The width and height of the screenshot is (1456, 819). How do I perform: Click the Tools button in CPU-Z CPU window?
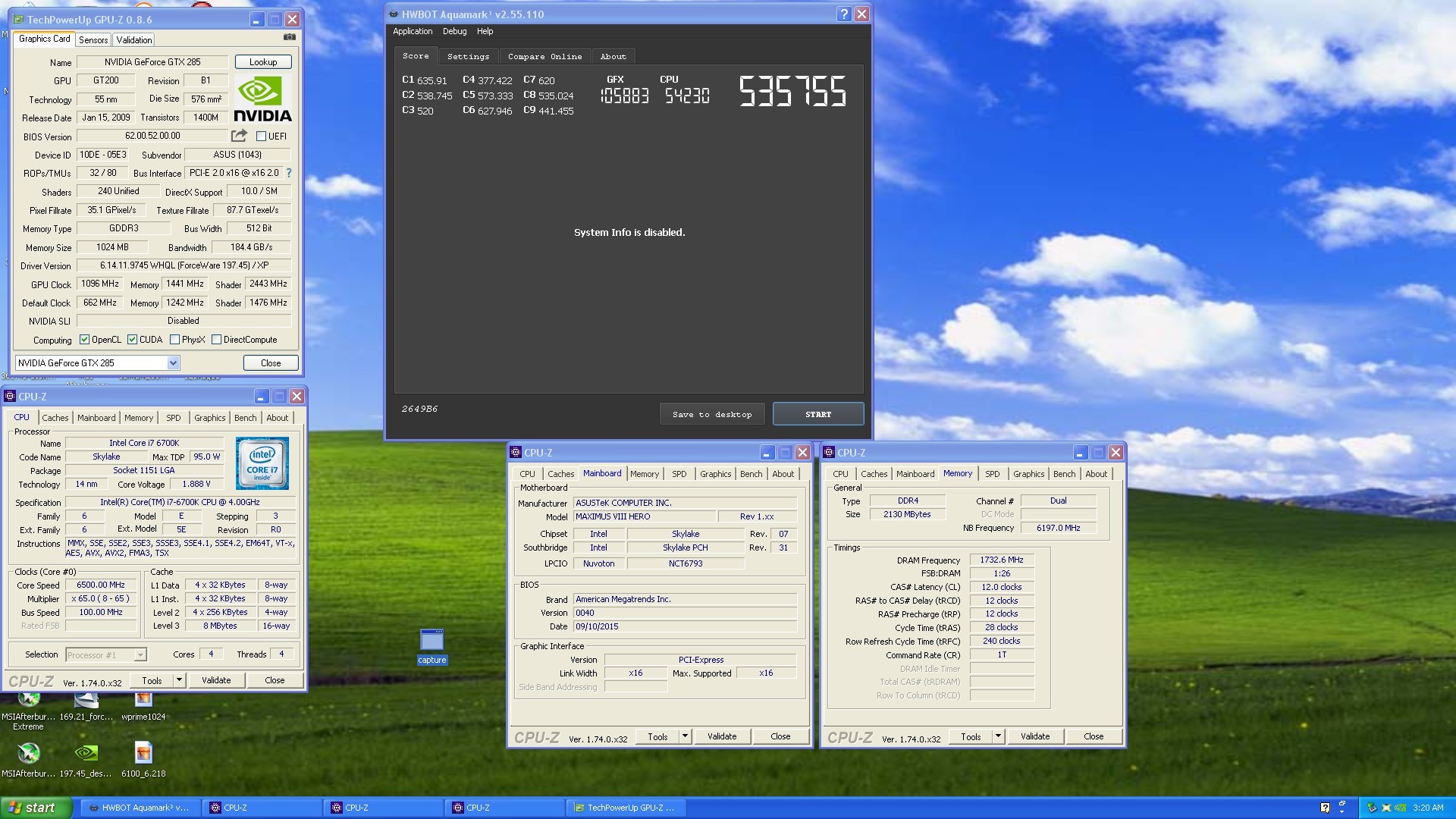click(x=152, y=680)
